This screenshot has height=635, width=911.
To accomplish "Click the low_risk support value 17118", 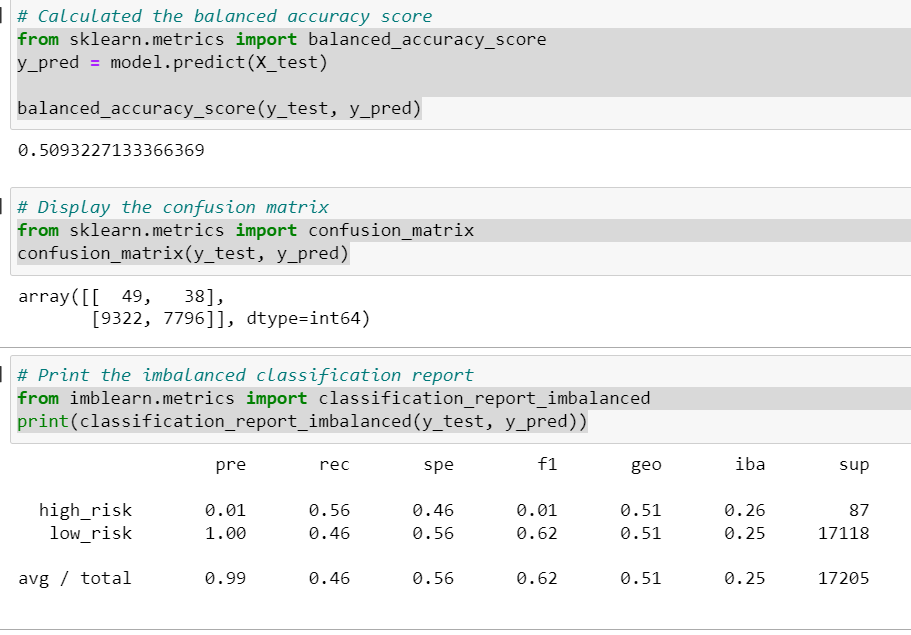I will tap(844, 533).
